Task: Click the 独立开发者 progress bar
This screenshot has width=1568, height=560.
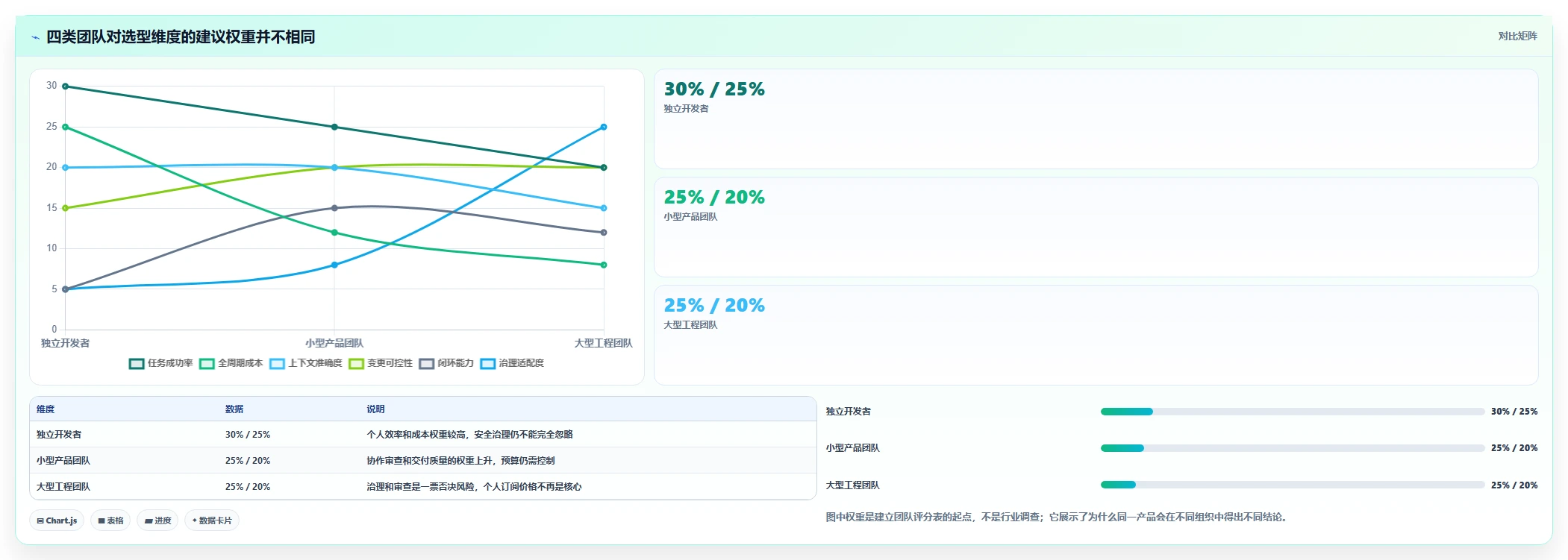Action: [x=1293, y=412]
